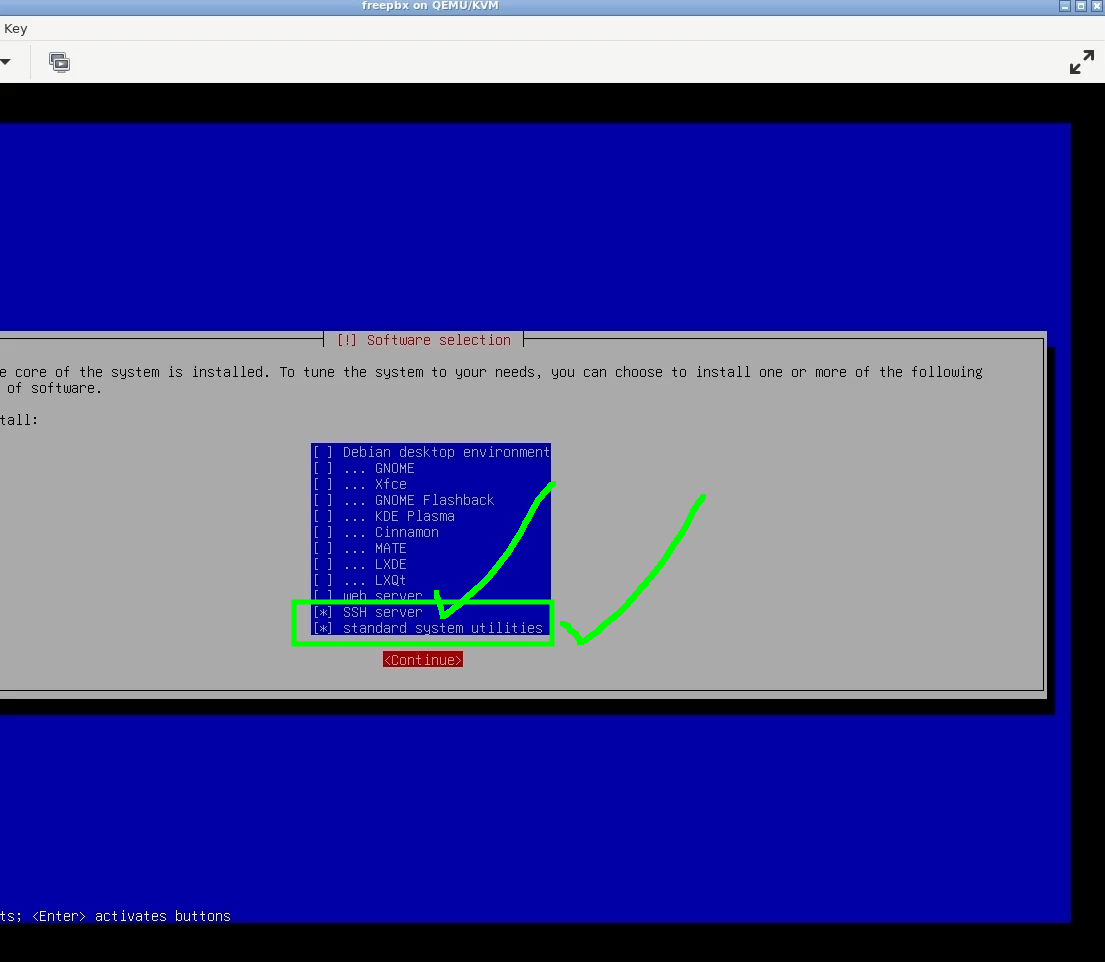Image resolution: width=1105 pixels, height=962 pixels.
Task: Open the Send Key menu
Action: click(x=15, y=29)
